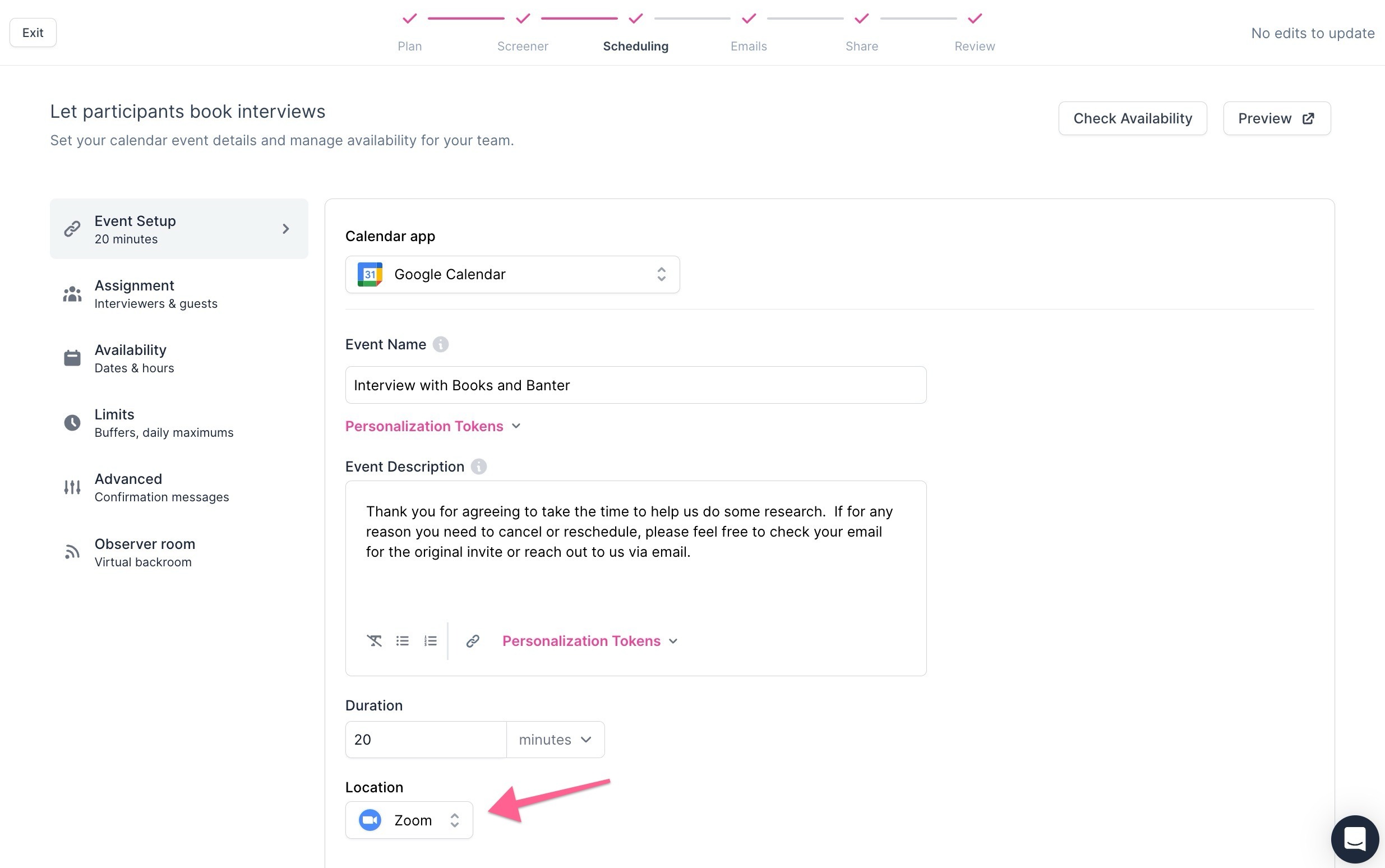Click the insert link icon in editor
1385x868 pixels.
point(472,641)
